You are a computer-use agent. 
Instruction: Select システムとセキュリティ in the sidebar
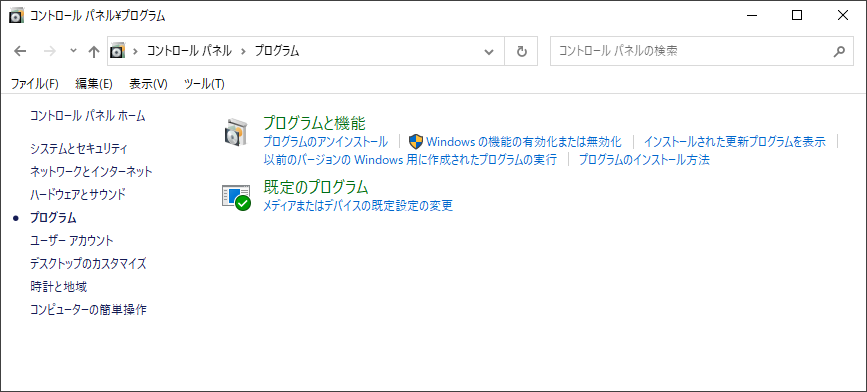(79, 149)
